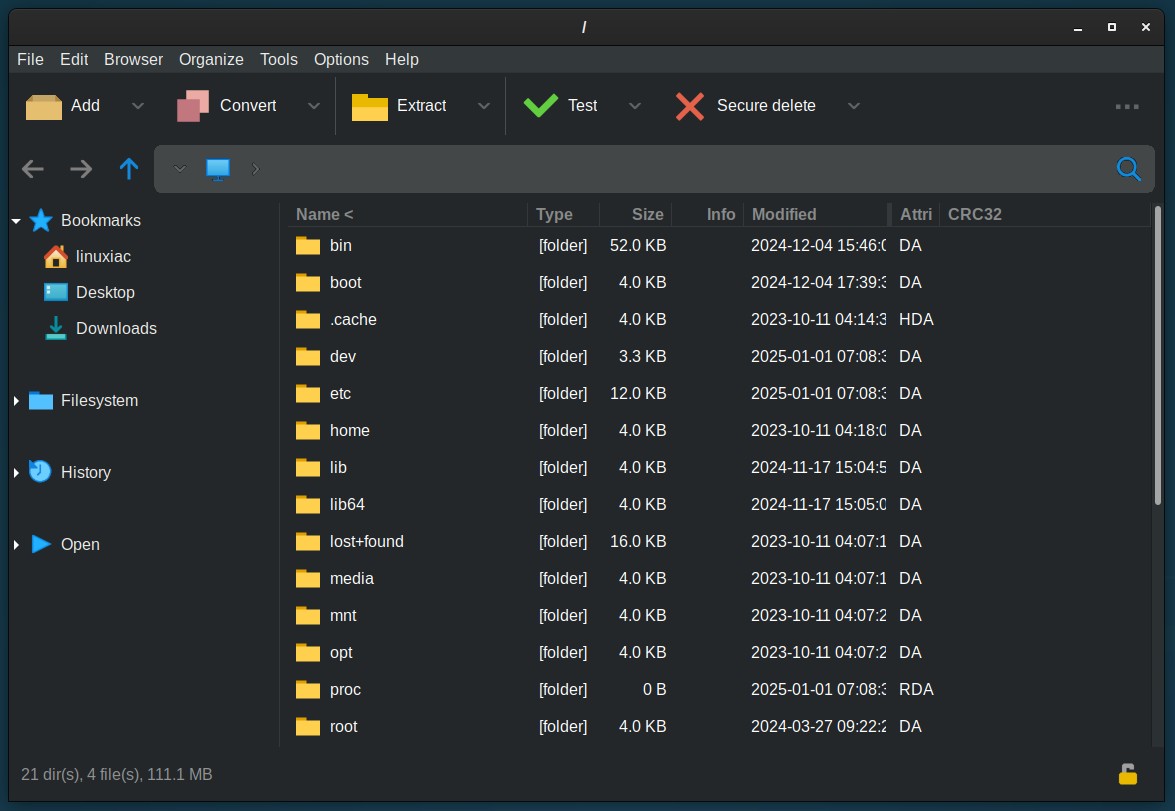
Task: Sort by the Size column header
Action: (x=635, y=214)
